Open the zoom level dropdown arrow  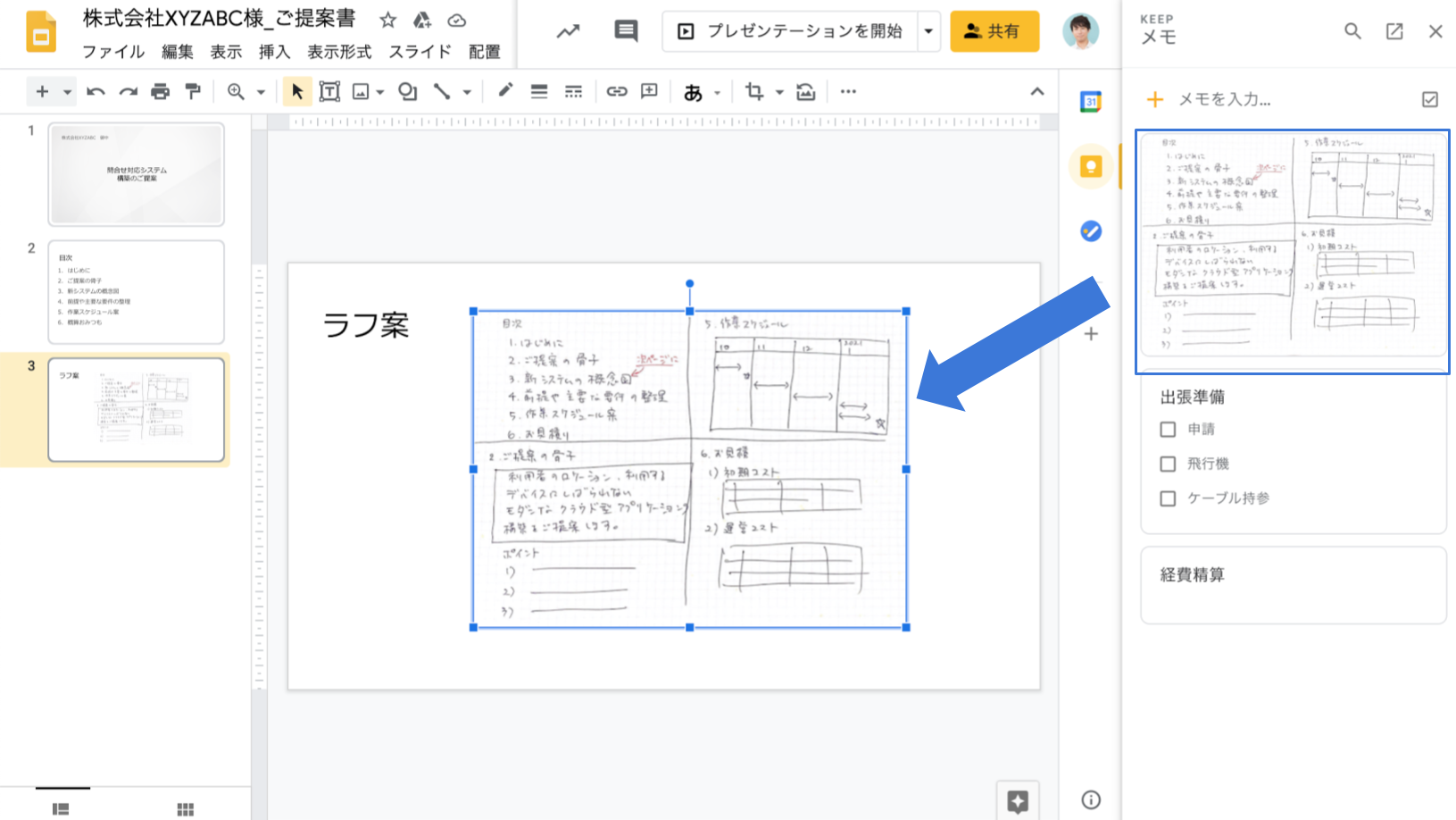pyautogui.click(x=261, y=92)
